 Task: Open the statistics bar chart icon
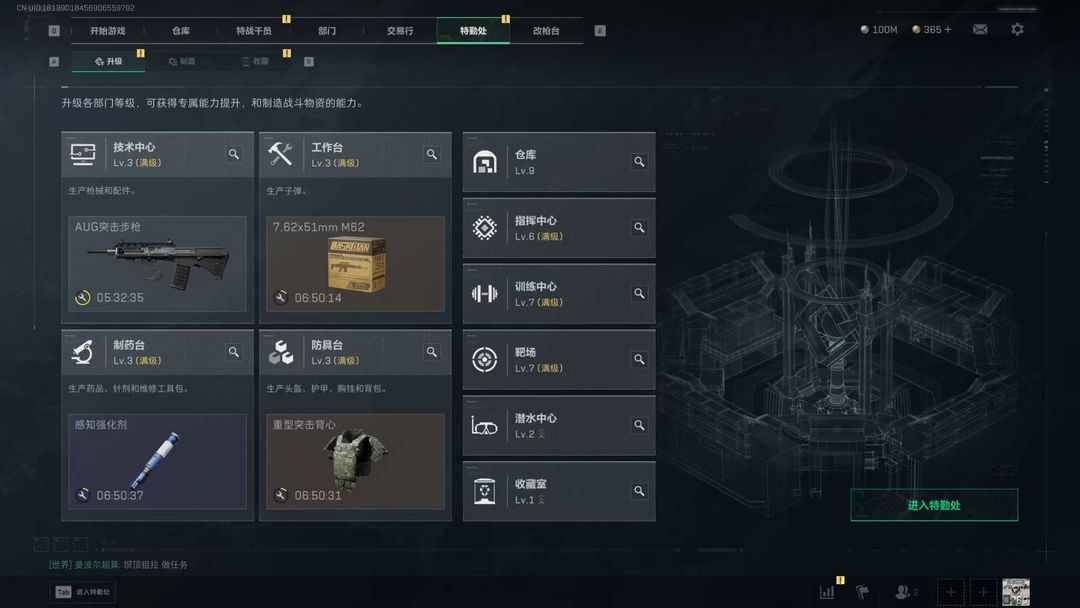(x=827, y=591)
